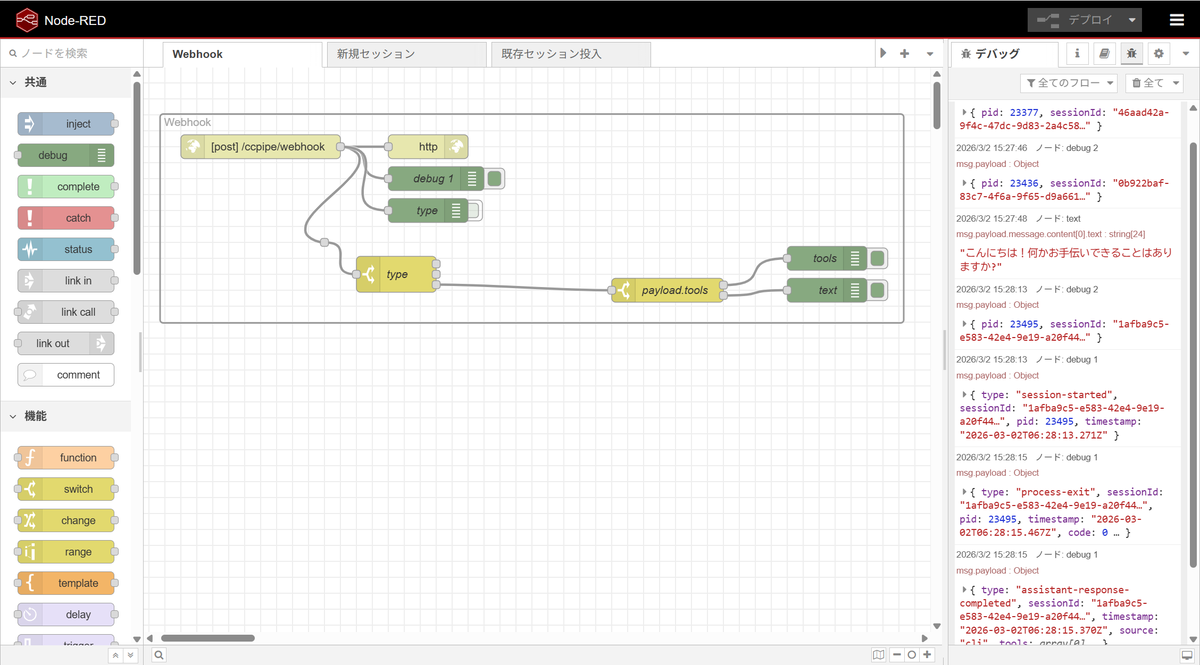Image resolution: width=1200 pixels, height=665 pixels.
Task: Switch to the 既存セッション投入 flow tab
Action: (x=569, y=54)
